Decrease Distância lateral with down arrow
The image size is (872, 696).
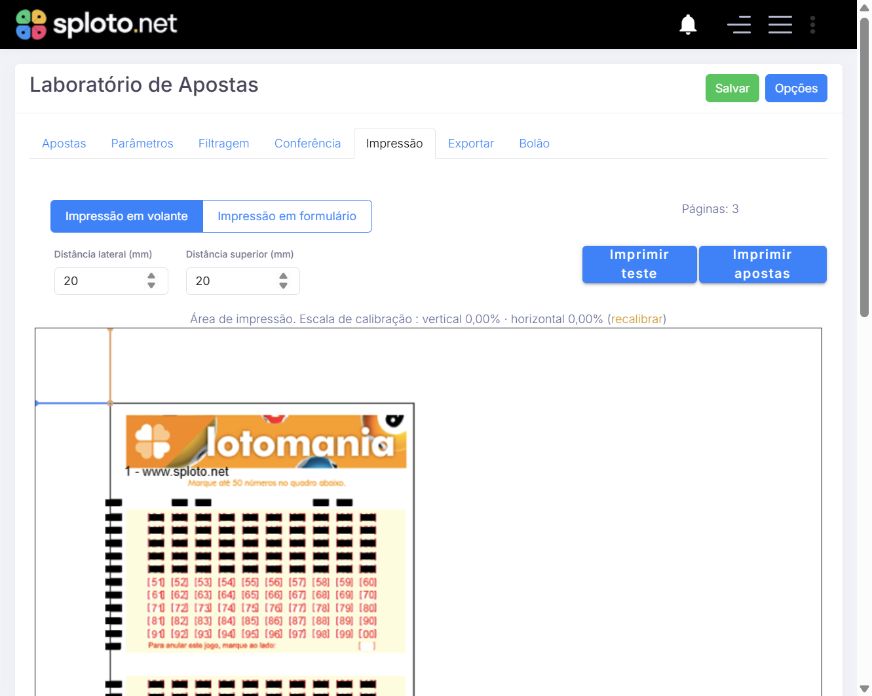coord(151,286)
